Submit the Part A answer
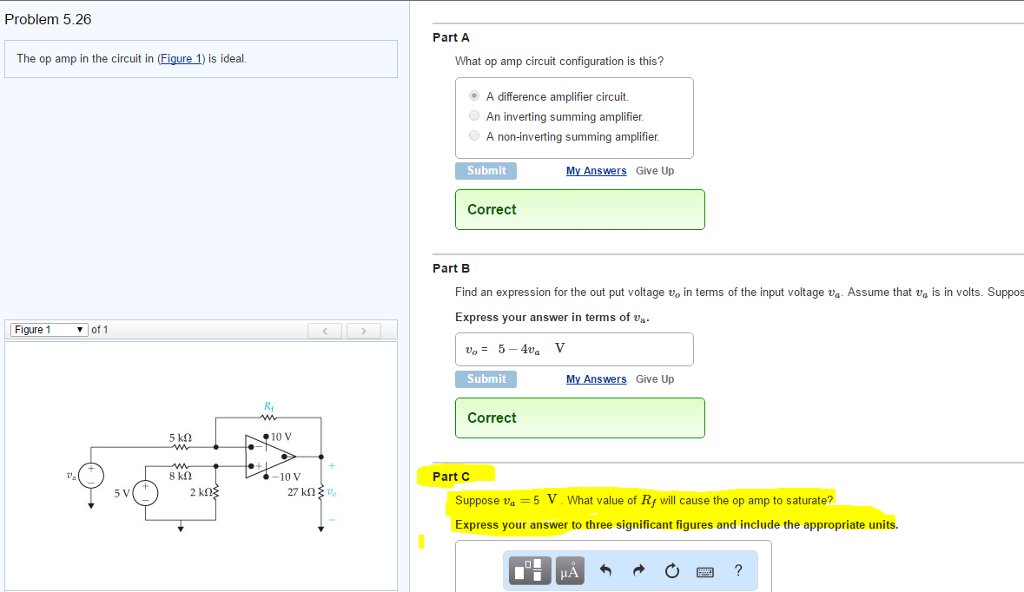This screenshot has height=592, width=1024. tap(486, 171)
